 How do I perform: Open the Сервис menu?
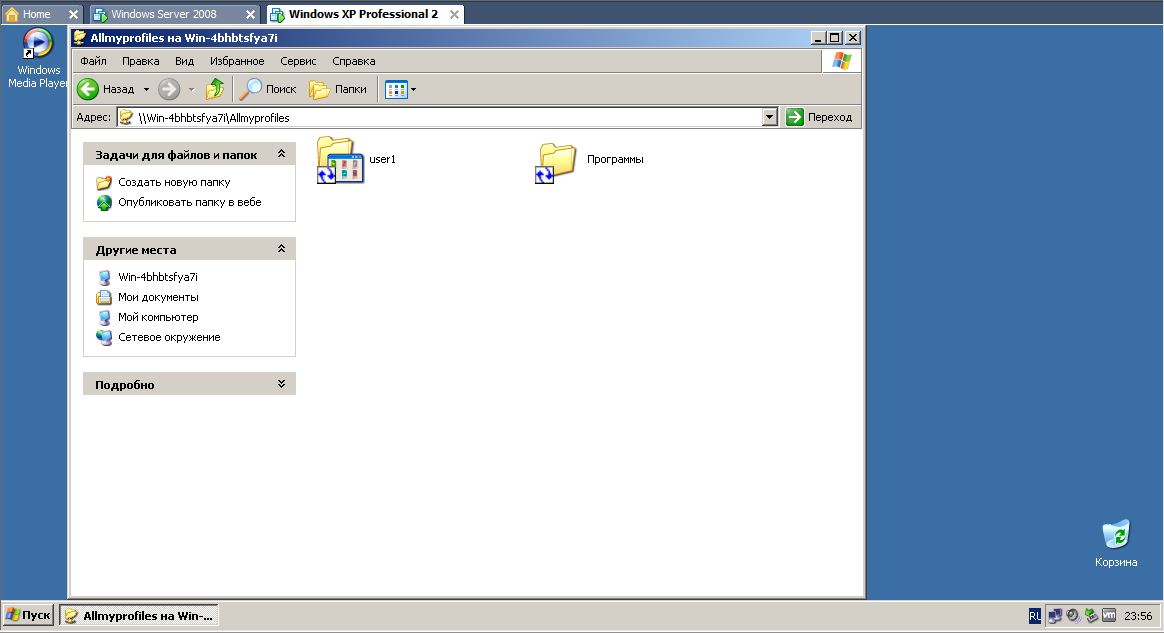[x=298, y=61]
